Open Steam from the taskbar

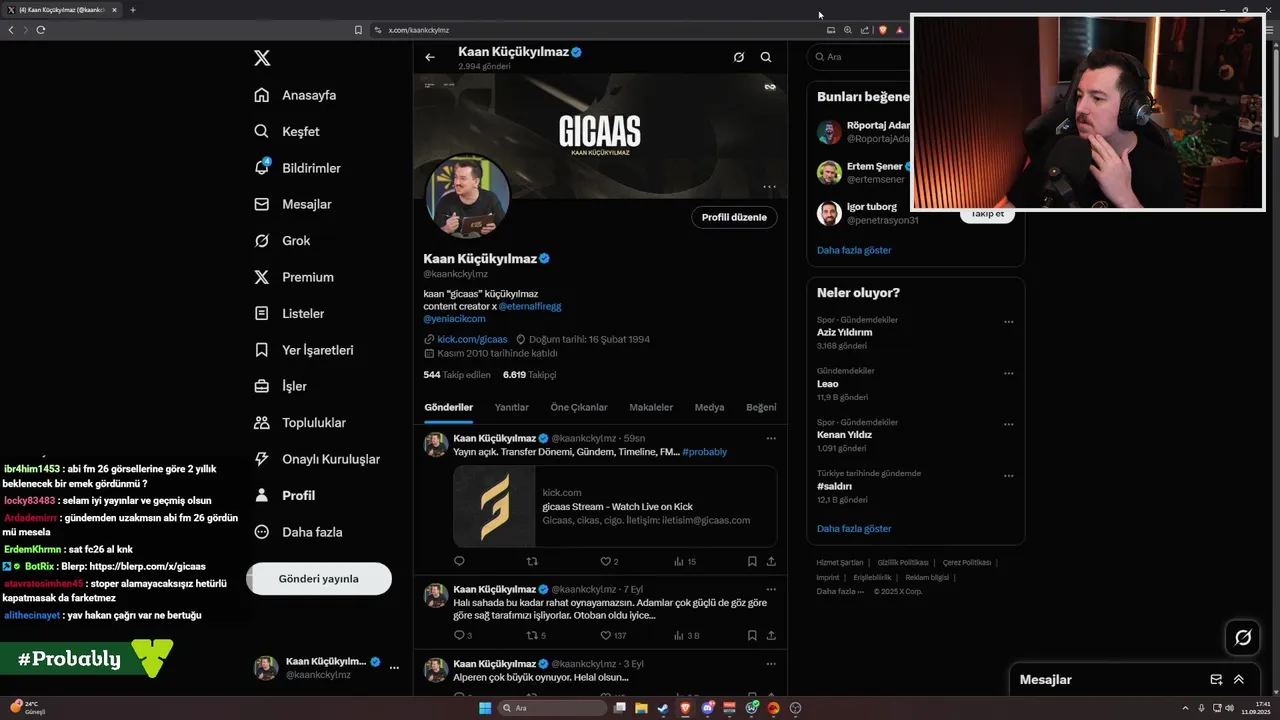[662, 708]
